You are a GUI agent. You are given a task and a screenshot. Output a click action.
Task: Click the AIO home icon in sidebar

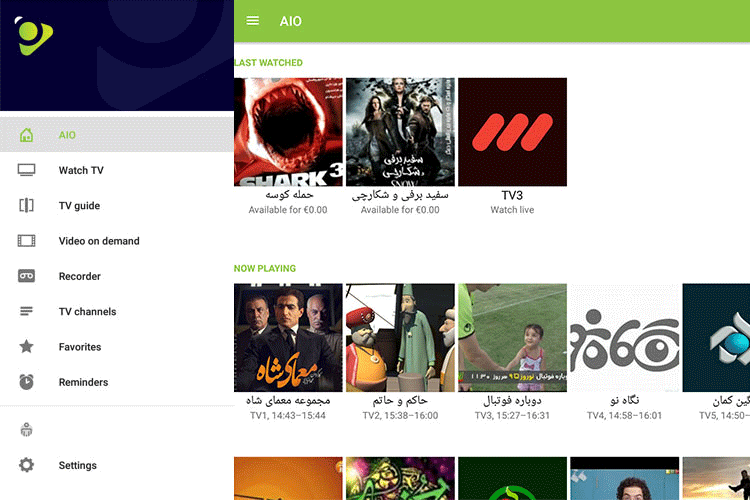pos(26,135)
